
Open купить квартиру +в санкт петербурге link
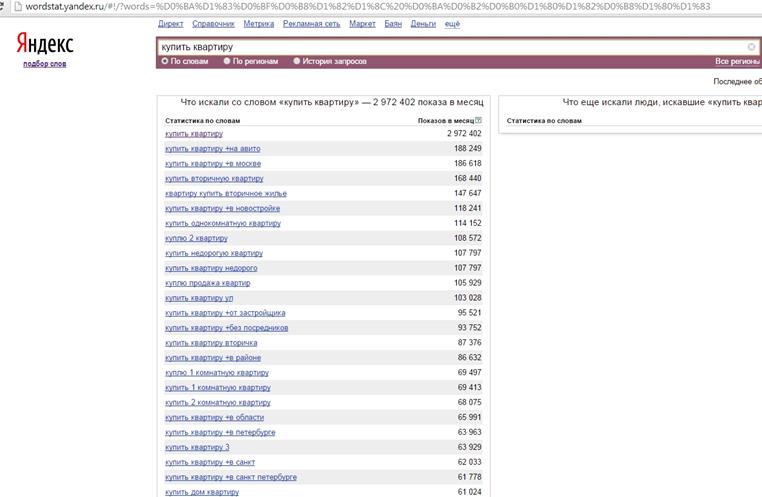tap(231, 477)
